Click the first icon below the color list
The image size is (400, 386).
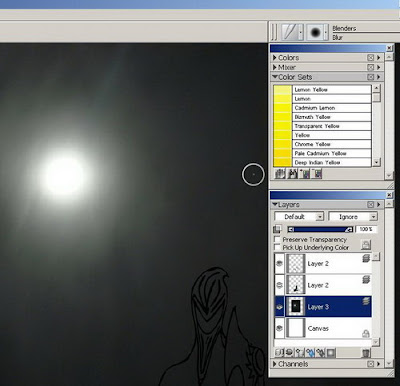pyautogui.click(x=280, y=173)
